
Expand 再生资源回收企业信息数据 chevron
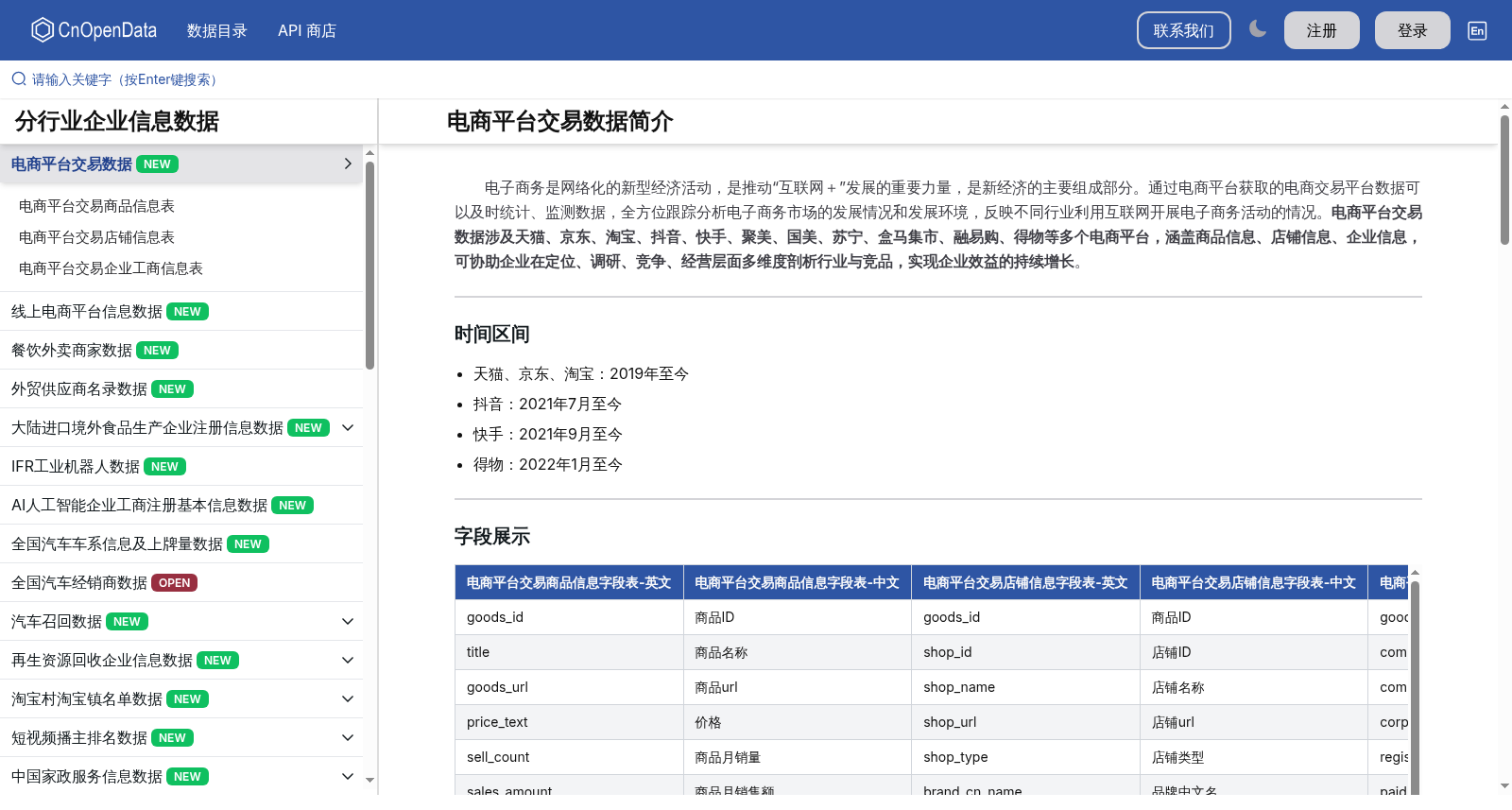(348, 660)
